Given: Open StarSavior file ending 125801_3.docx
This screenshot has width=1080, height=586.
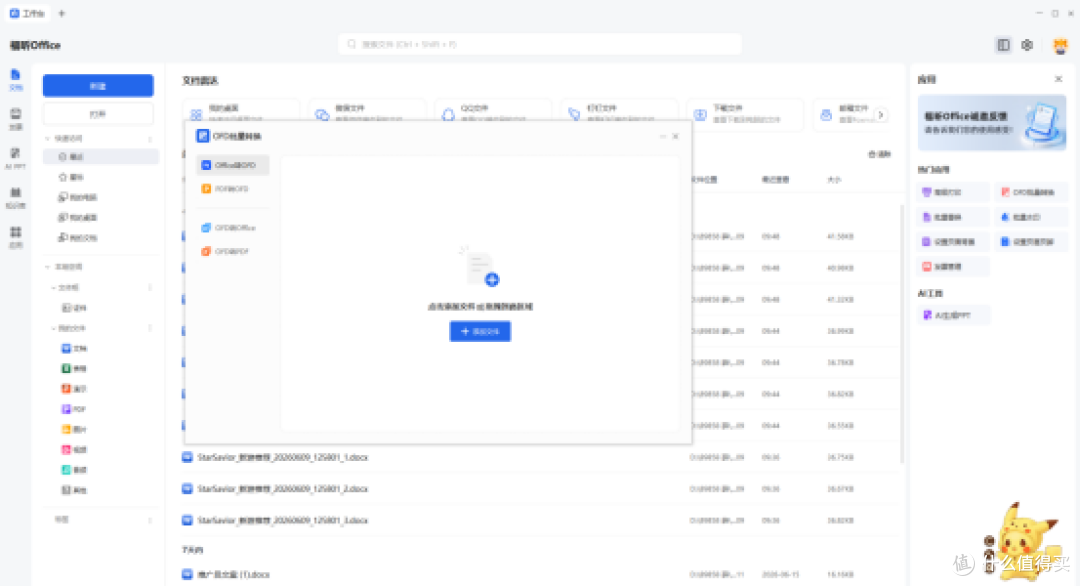Looking at the screenshot, I should (x=282, y=521).
